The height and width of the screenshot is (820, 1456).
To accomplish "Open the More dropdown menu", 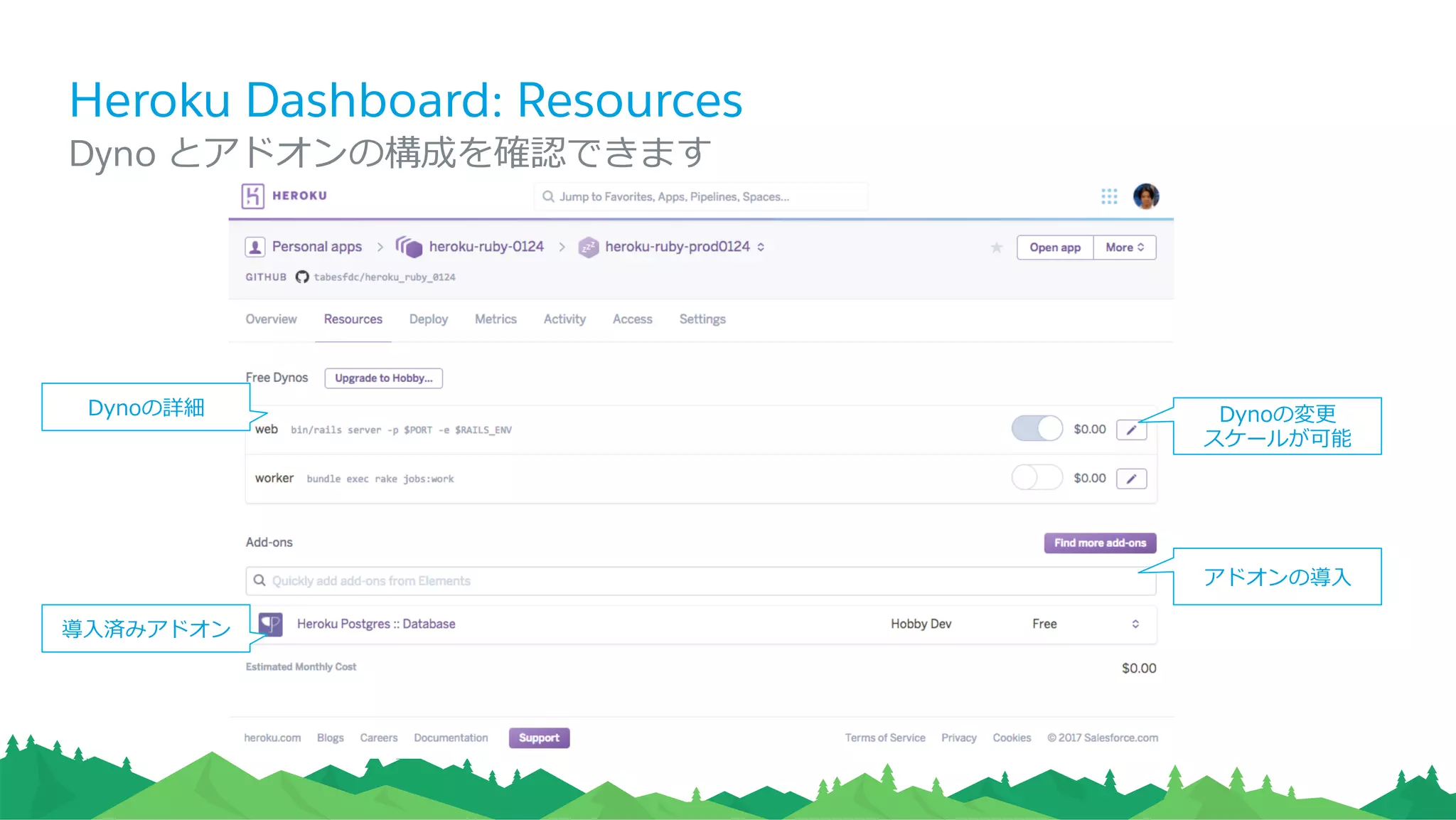I will point(1125,247).
